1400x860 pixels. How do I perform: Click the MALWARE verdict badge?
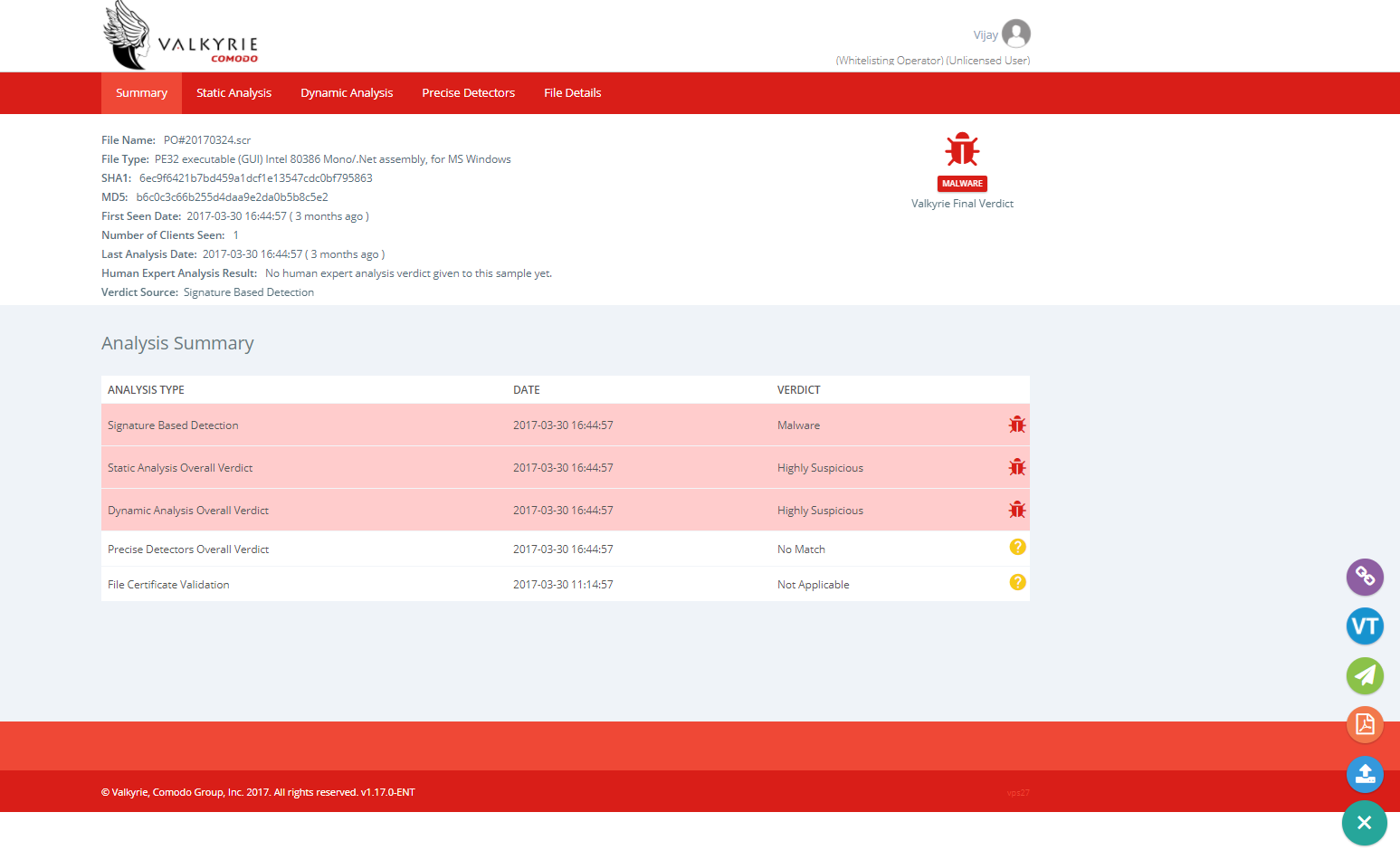click(x=962, y=184)
